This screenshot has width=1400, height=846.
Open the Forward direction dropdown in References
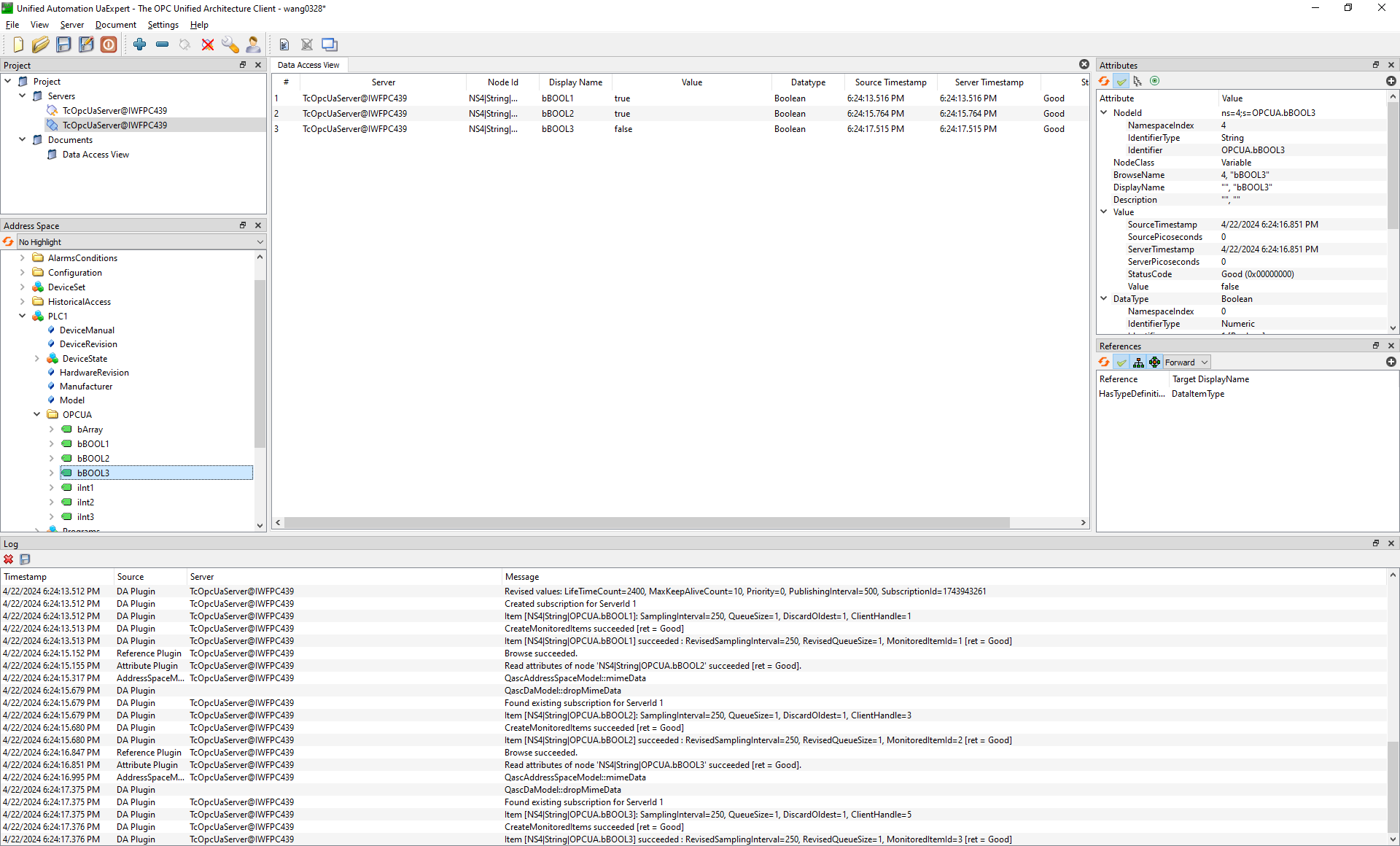[1186, 362]
